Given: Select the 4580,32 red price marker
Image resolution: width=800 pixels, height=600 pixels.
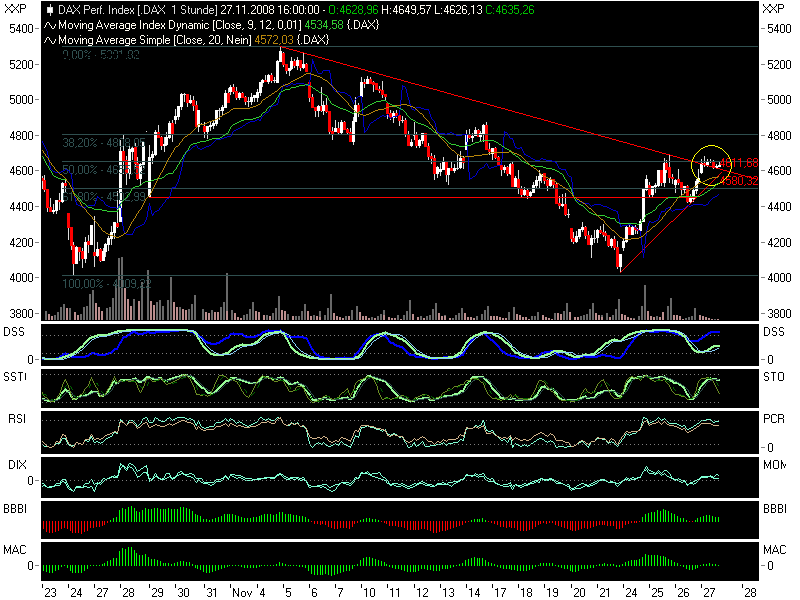Looking at the screenshot, I should tap(739, 181).
